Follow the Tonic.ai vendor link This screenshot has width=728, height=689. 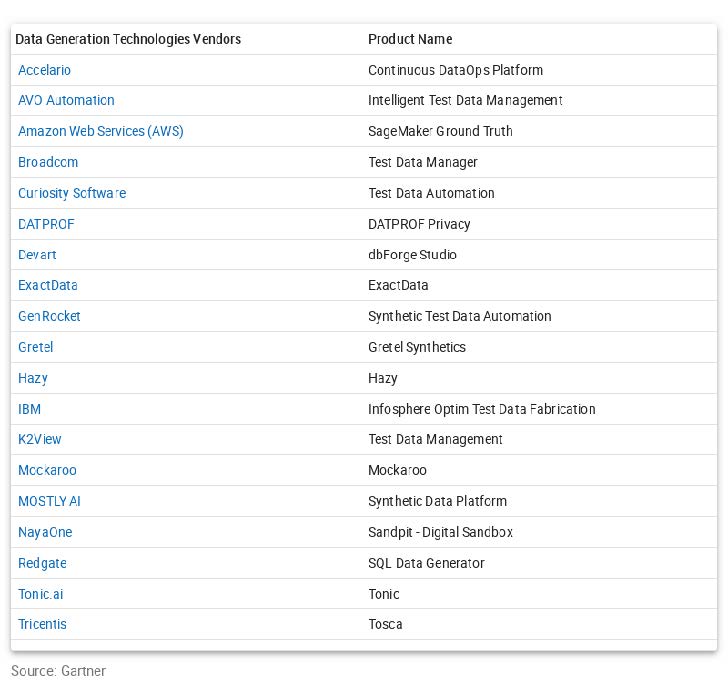click(x=41, y=594)
